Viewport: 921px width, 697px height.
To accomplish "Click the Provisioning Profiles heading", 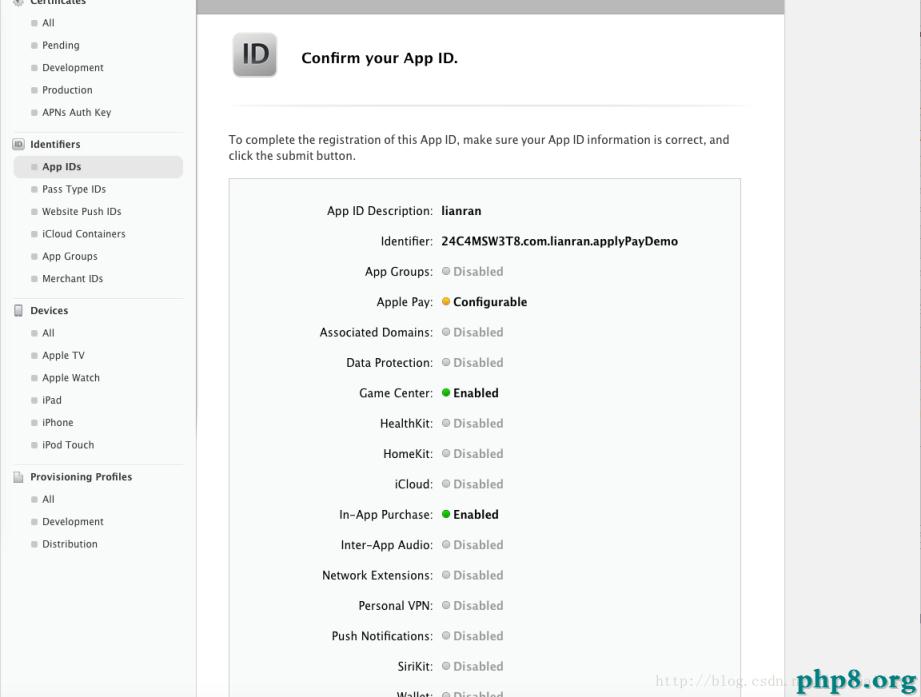I will [x=81, y=477].
